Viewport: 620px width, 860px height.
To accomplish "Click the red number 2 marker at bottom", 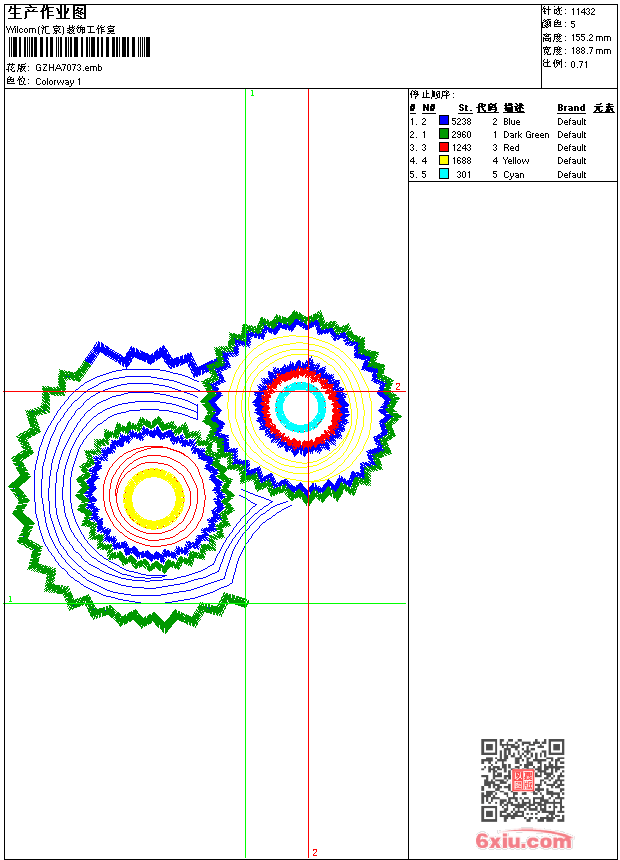I will click(x=314, y=852).
